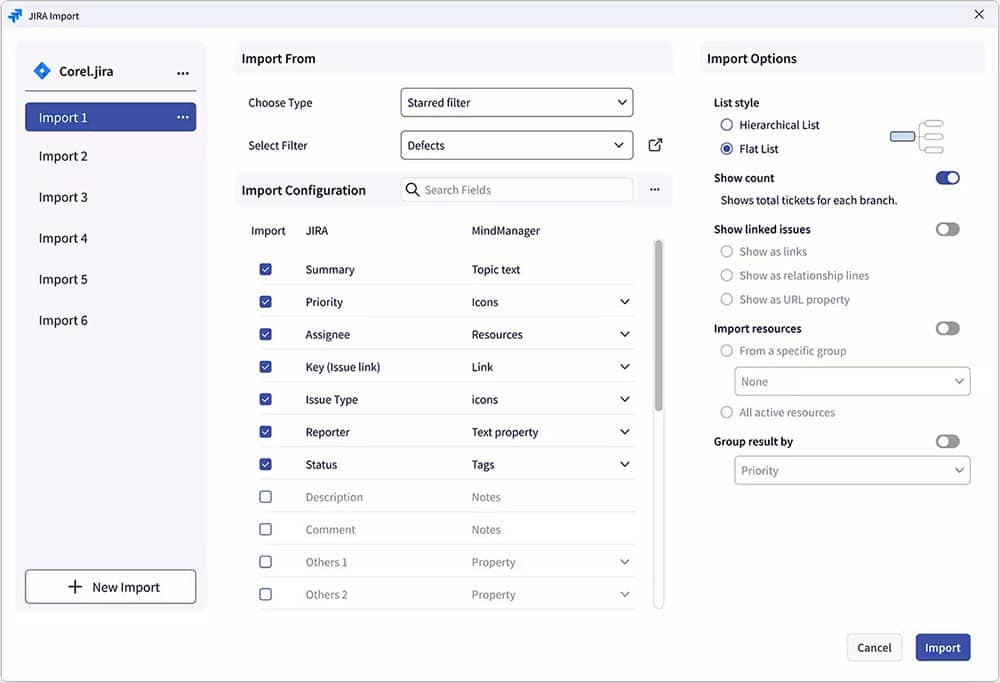The height and width of the screenshot is (683, 1000).
Task: Open the filter in JIRA via external link icon
Action: [655, 145]
